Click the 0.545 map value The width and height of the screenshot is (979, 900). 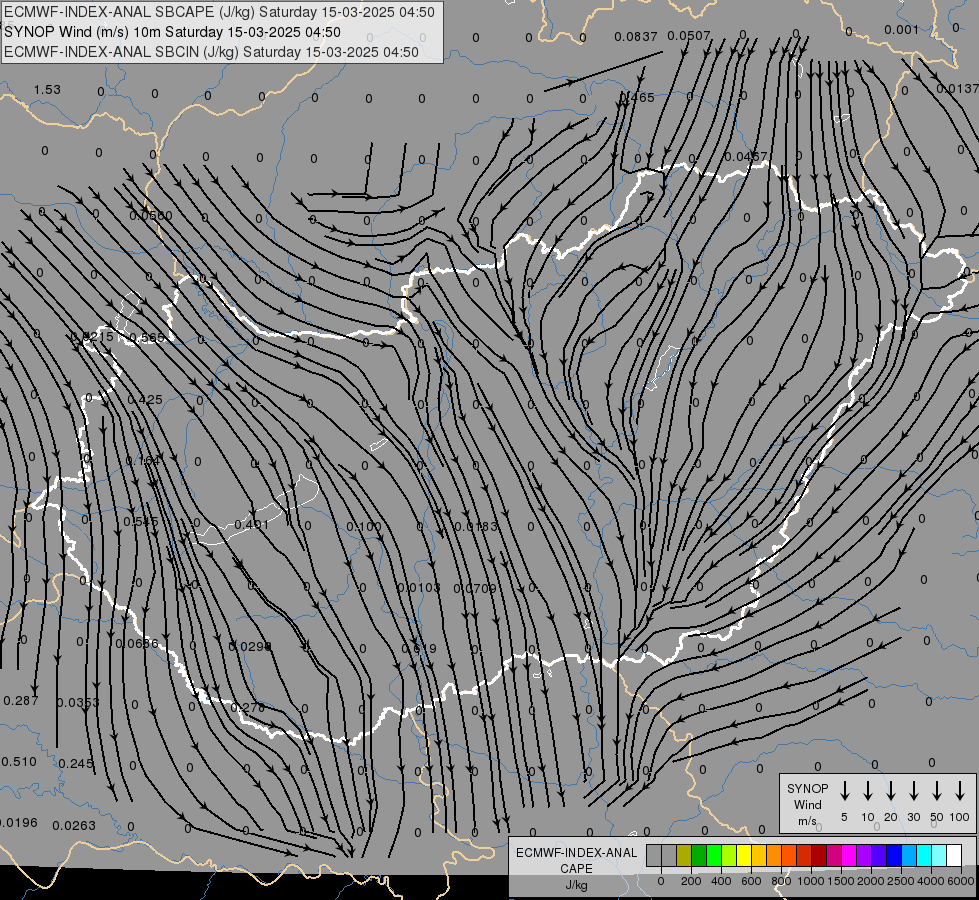pos(140,522)
